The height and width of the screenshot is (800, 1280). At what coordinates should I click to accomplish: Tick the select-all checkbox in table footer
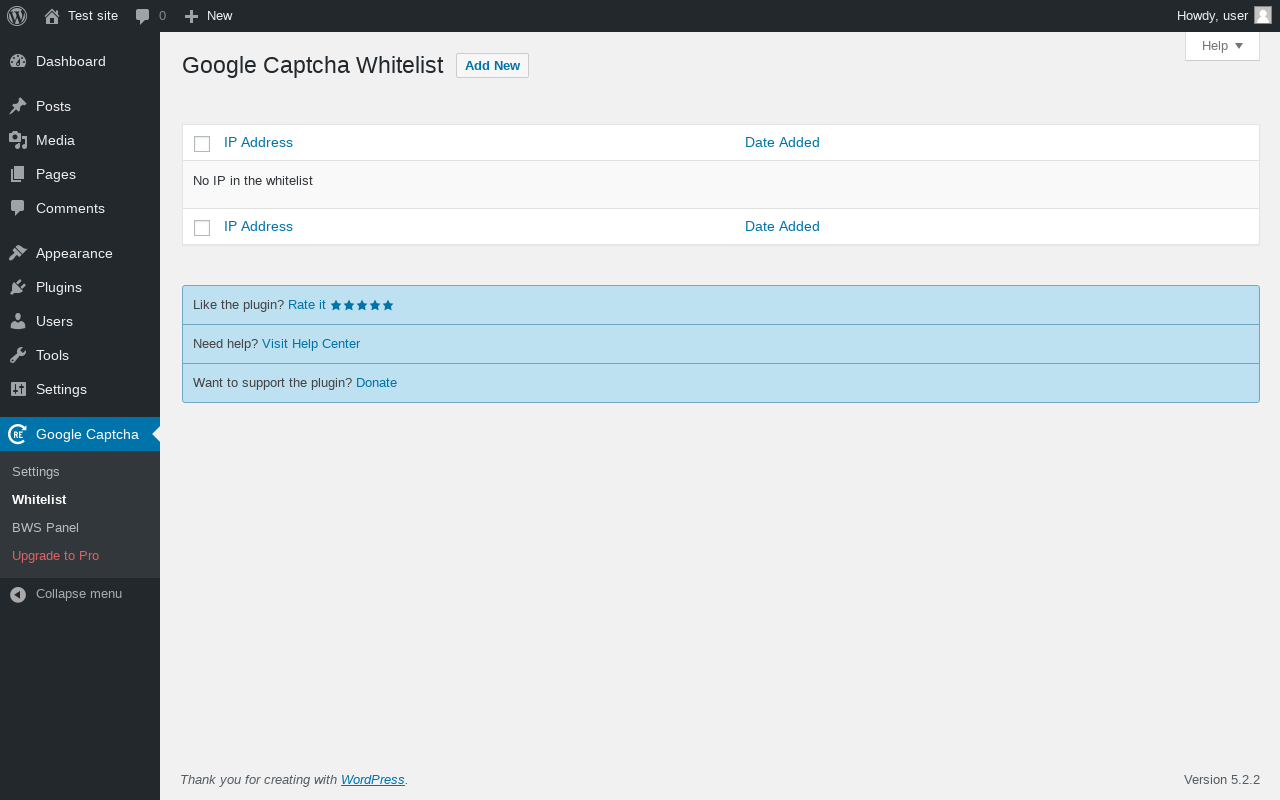point(202,228)
